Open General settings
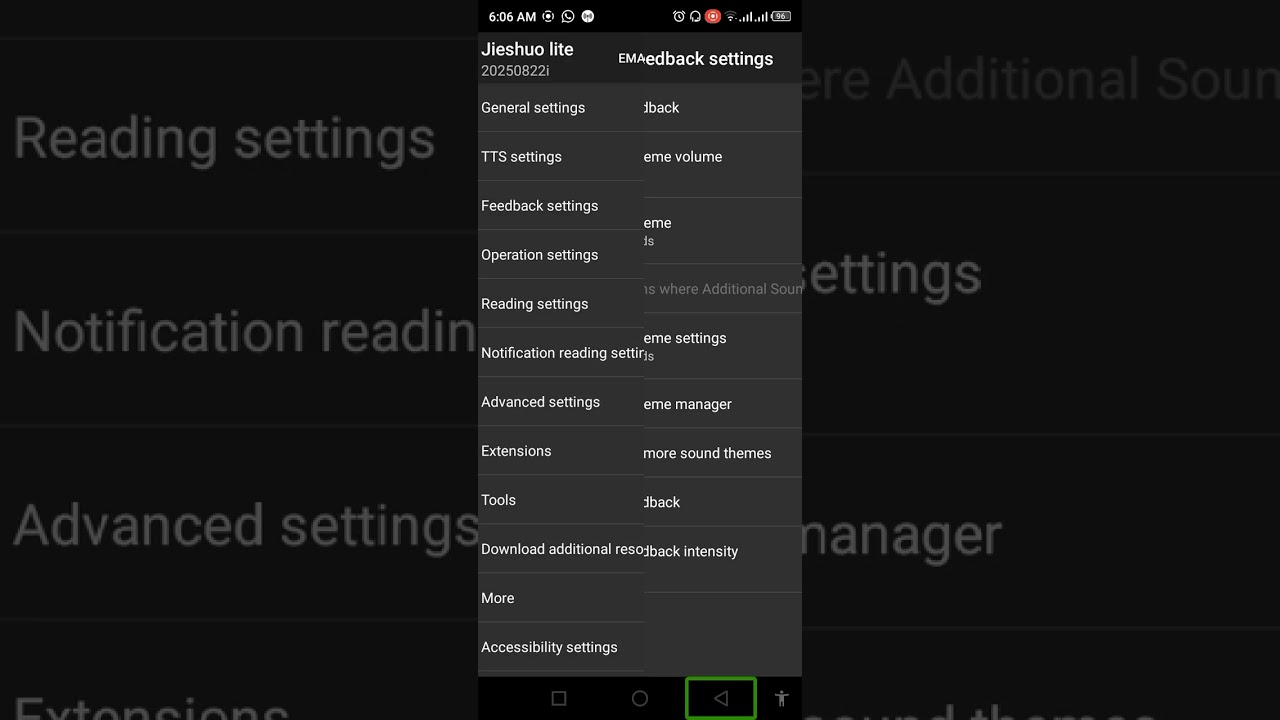 click(560, 108)
